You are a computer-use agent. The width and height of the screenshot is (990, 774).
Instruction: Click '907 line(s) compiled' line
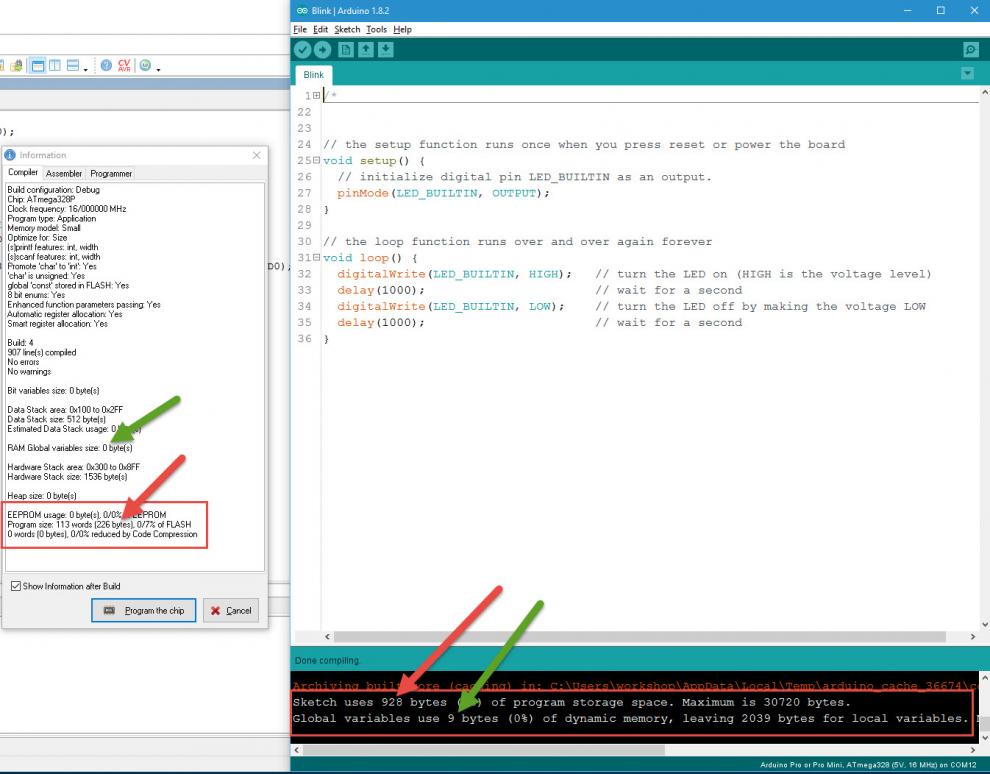[x=42, y=353]
